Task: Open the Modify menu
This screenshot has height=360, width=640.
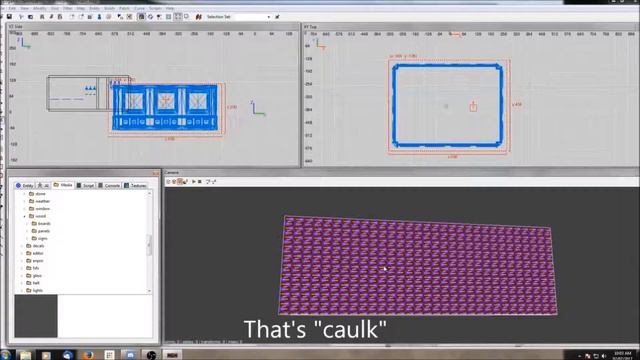Action: tap(40, 8)
